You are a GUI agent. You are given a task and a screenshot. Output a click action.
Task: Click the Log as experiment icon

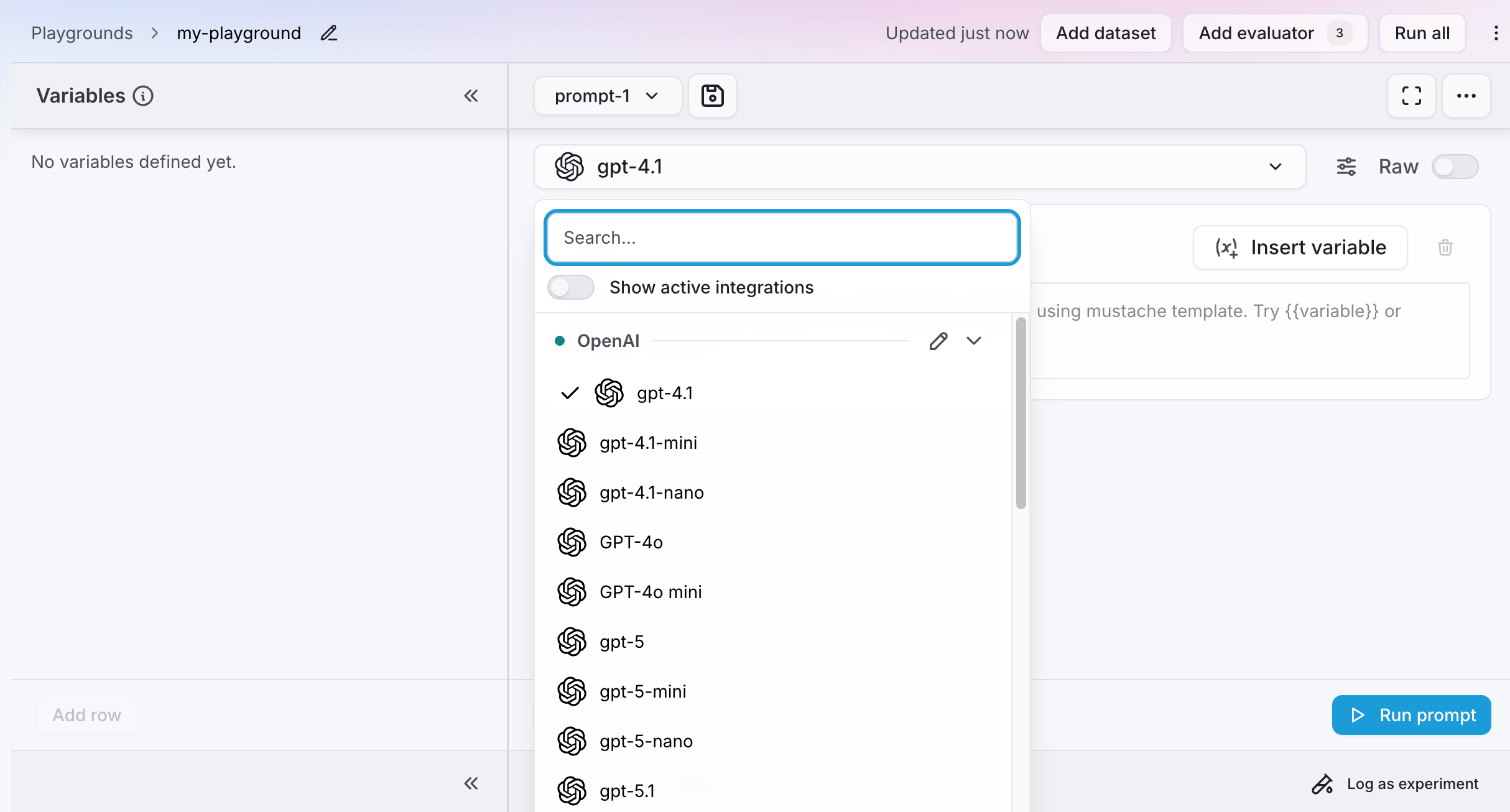tap(1322, 784)
